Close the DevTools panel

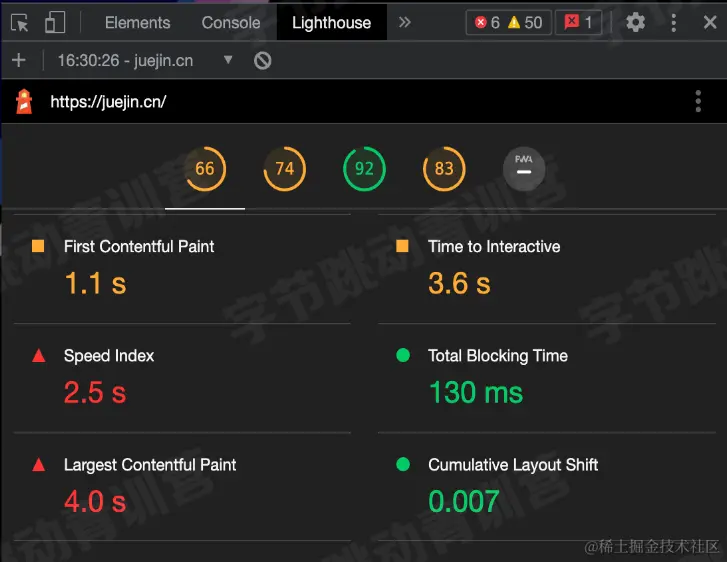[x=710, y=22]
